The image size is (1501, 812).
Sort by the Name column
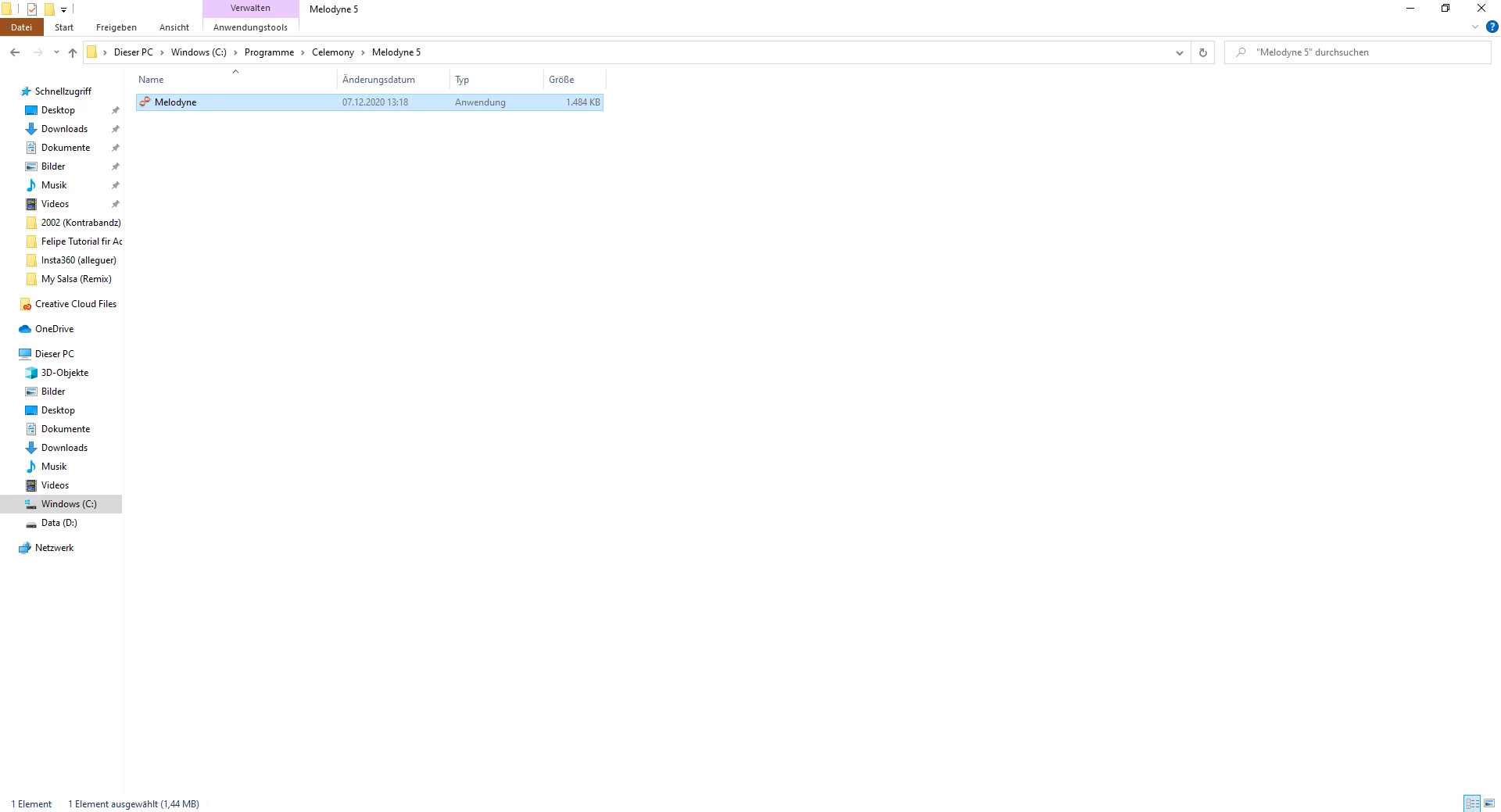point(235,80)
